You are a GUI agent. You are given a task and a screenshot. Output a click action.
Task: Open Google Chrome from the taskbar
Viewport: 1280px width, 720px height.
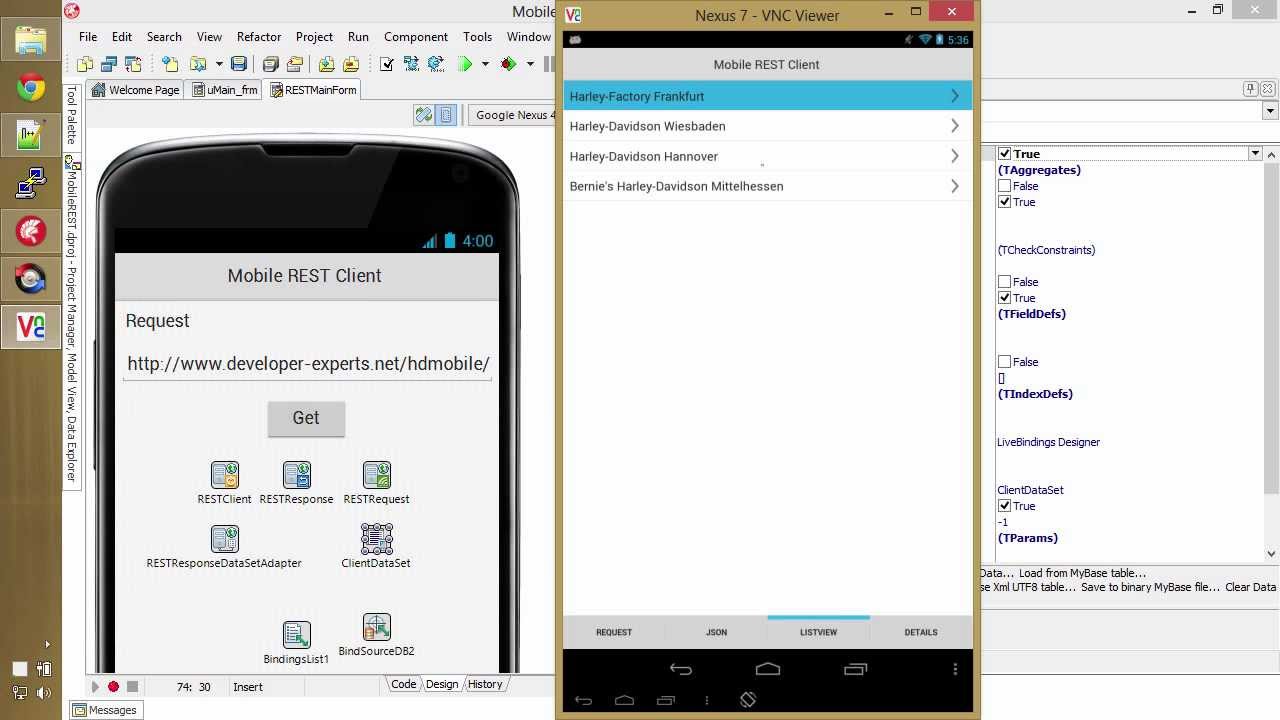(30, 88)
